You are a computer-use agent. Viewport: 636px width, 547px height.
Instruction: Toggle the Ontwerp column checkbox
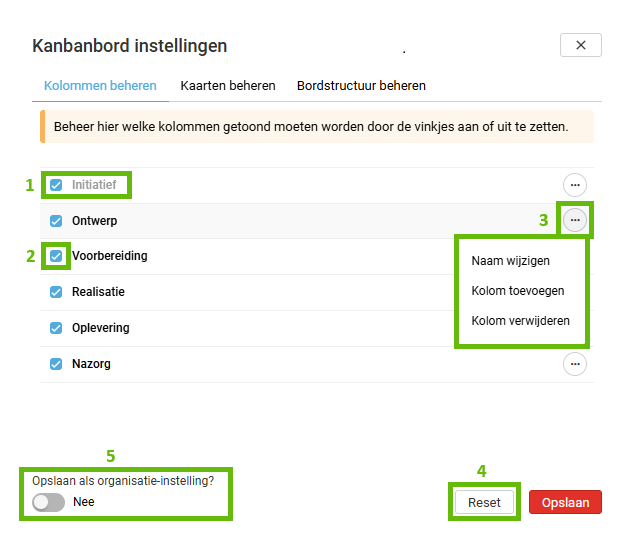tap(56, 221)
